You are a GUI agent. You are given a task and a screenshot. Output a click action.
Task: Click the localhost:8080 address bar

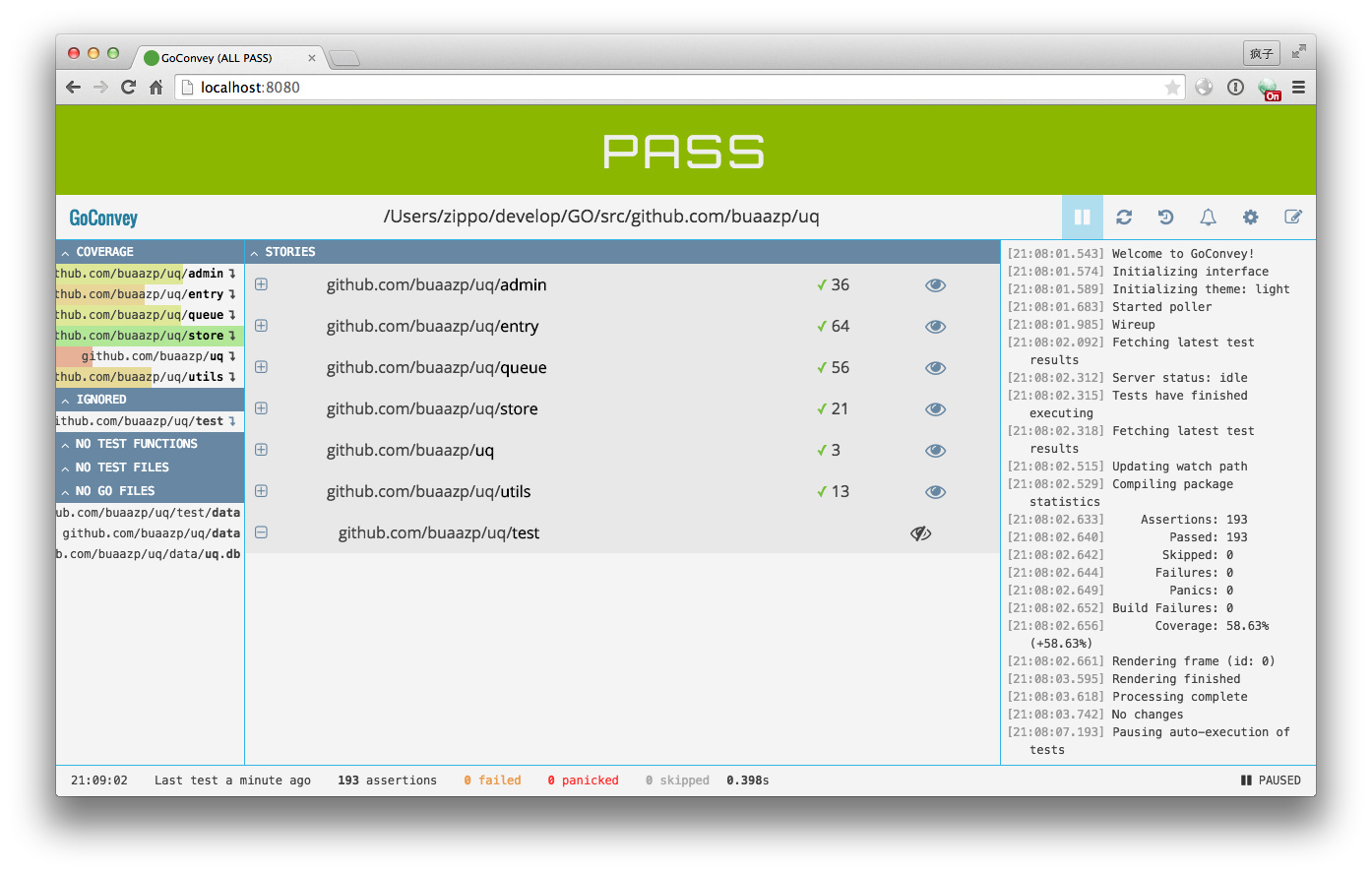[x=679, y=88]
